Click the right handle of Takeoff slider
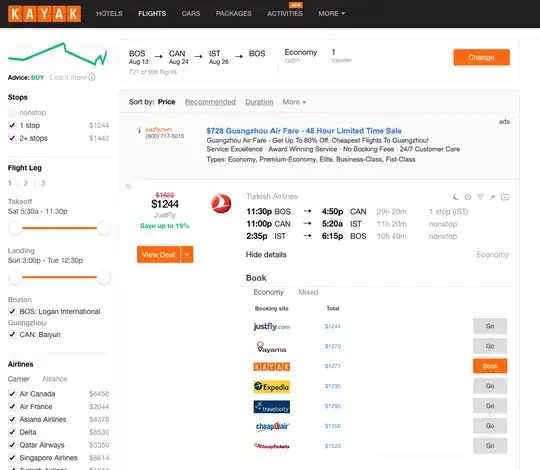This screenshot has width=540, height=470. [x=103, y=228]
